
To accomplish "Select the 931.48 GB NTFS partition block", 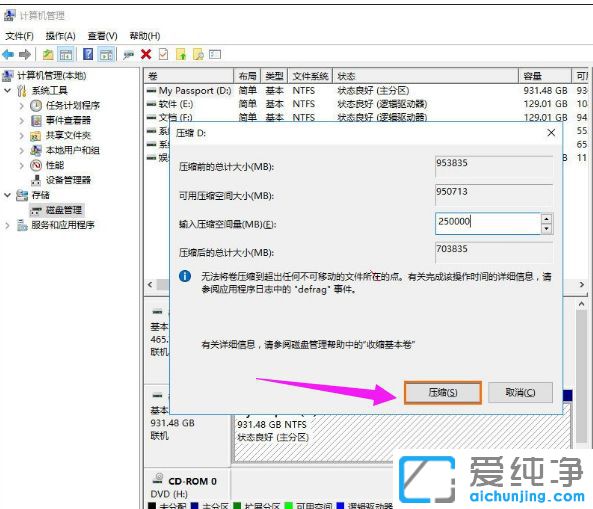I will 402,438.
